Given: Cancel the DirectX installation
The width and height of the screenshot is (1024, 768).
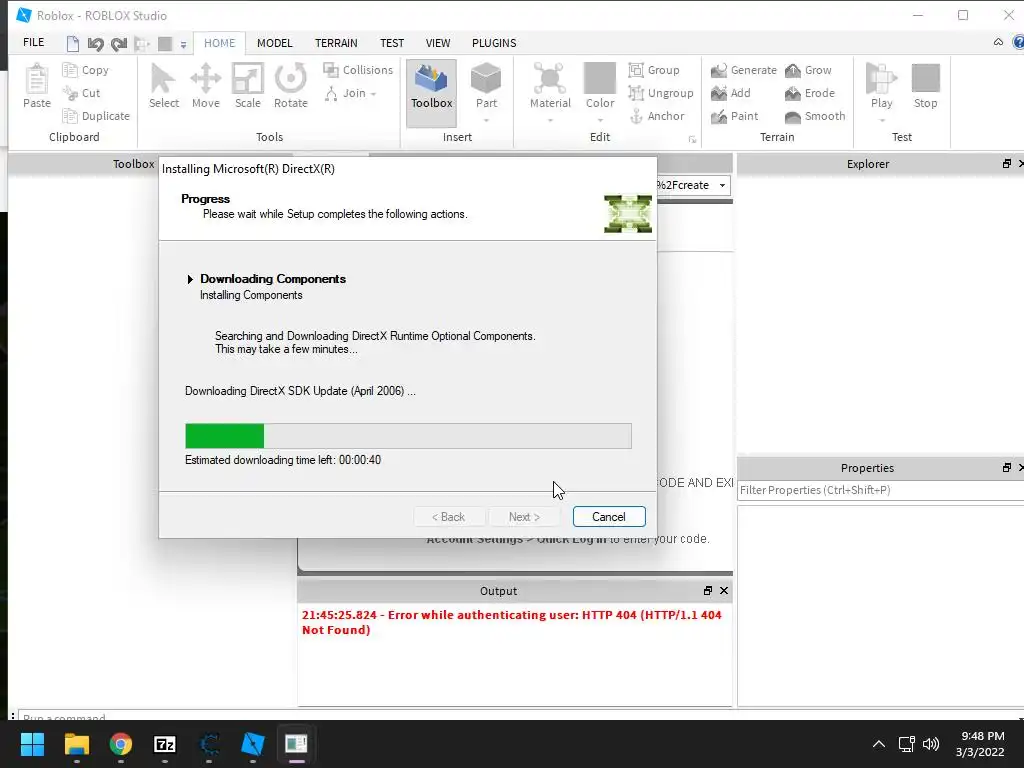Looking at the screenshot, I should coord(609,517).
